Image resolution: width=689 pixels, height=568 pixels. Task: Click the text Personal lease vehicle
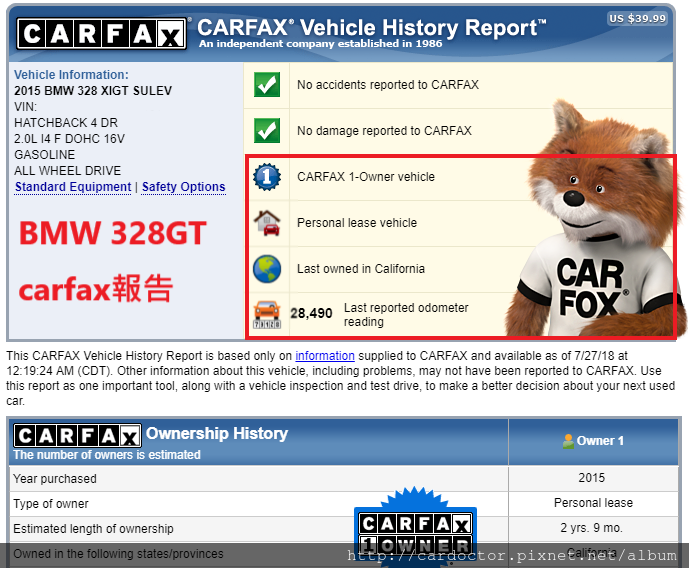pyautogui.click(x=357, y=223)
